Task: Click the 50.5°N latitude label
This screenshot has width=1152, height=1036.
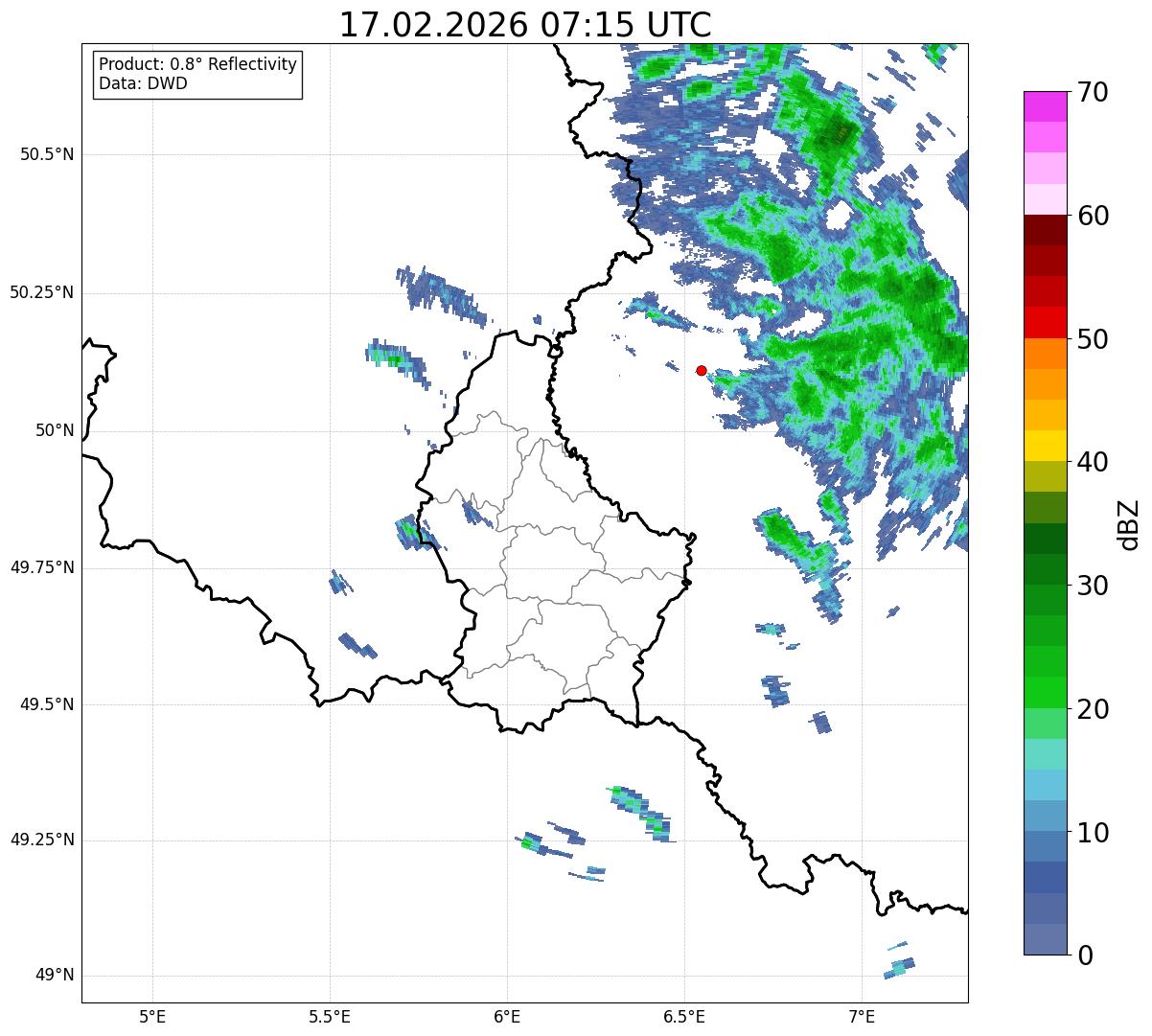Action: coord(47,154)
